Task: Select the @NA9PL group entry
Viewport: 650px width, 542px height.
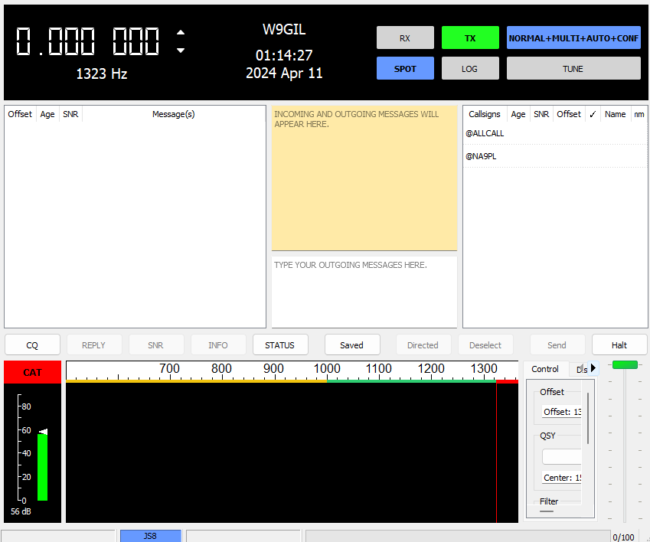Action: 482,157
